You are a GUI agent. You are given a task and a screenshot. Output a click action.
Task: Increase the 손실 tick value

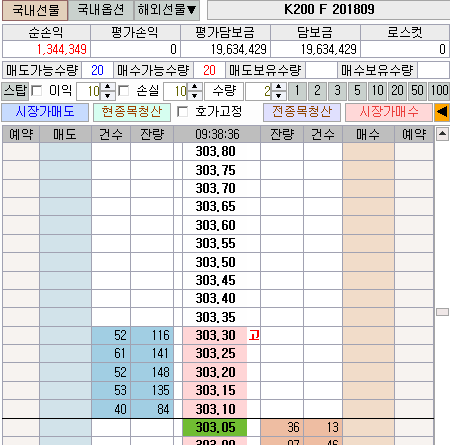pyautogui.click(x=195, y=87)
